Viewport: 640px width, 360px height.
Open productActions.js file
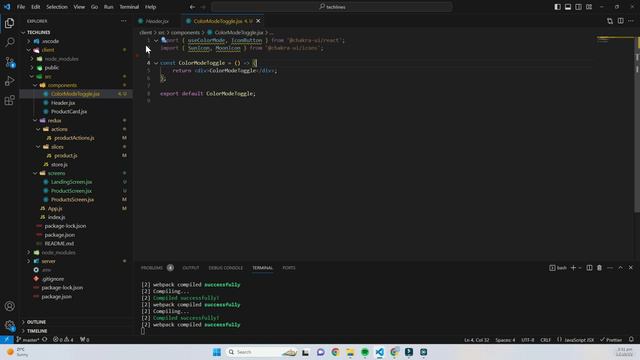click(74, 138)
